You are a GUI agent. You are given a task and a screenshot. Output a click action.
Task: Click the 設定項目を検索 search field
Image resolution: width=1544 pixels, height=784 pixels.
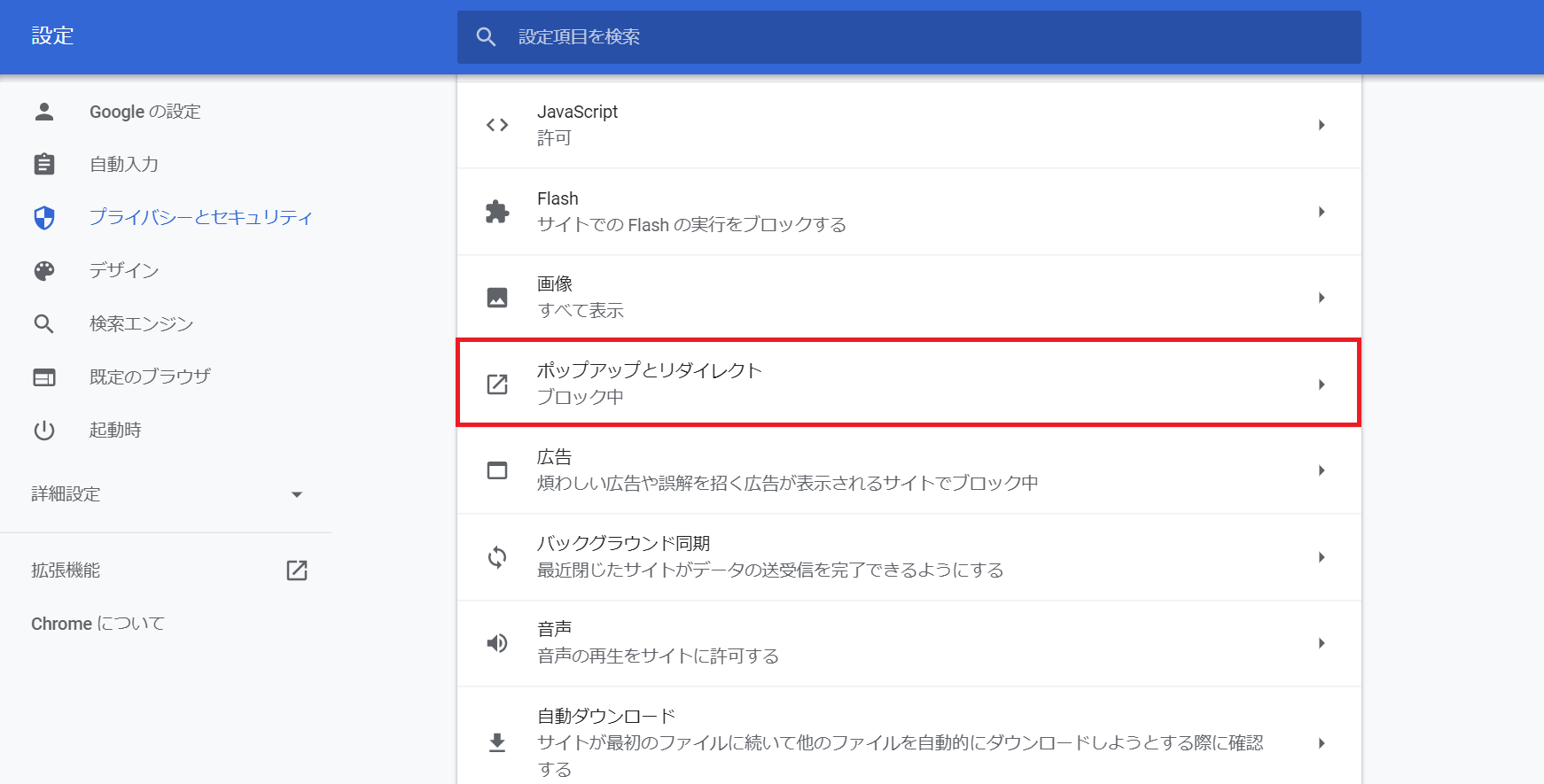pos(908,37)
